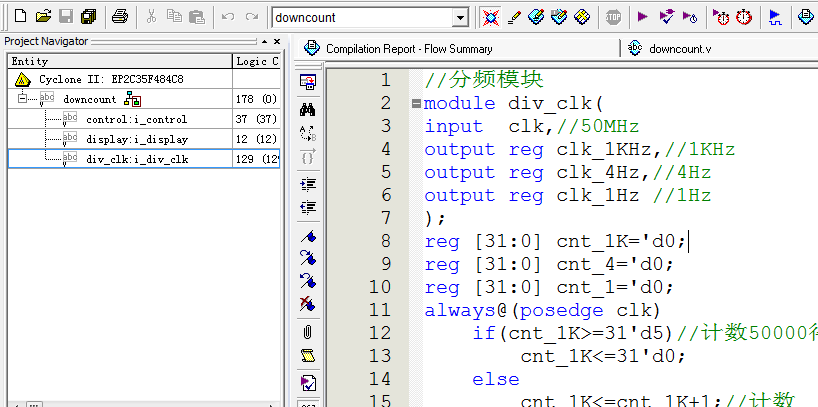818x407 pixels.
Task: Click the 'always@(posedge clk)' code line
Action: (x=543, y=310)
